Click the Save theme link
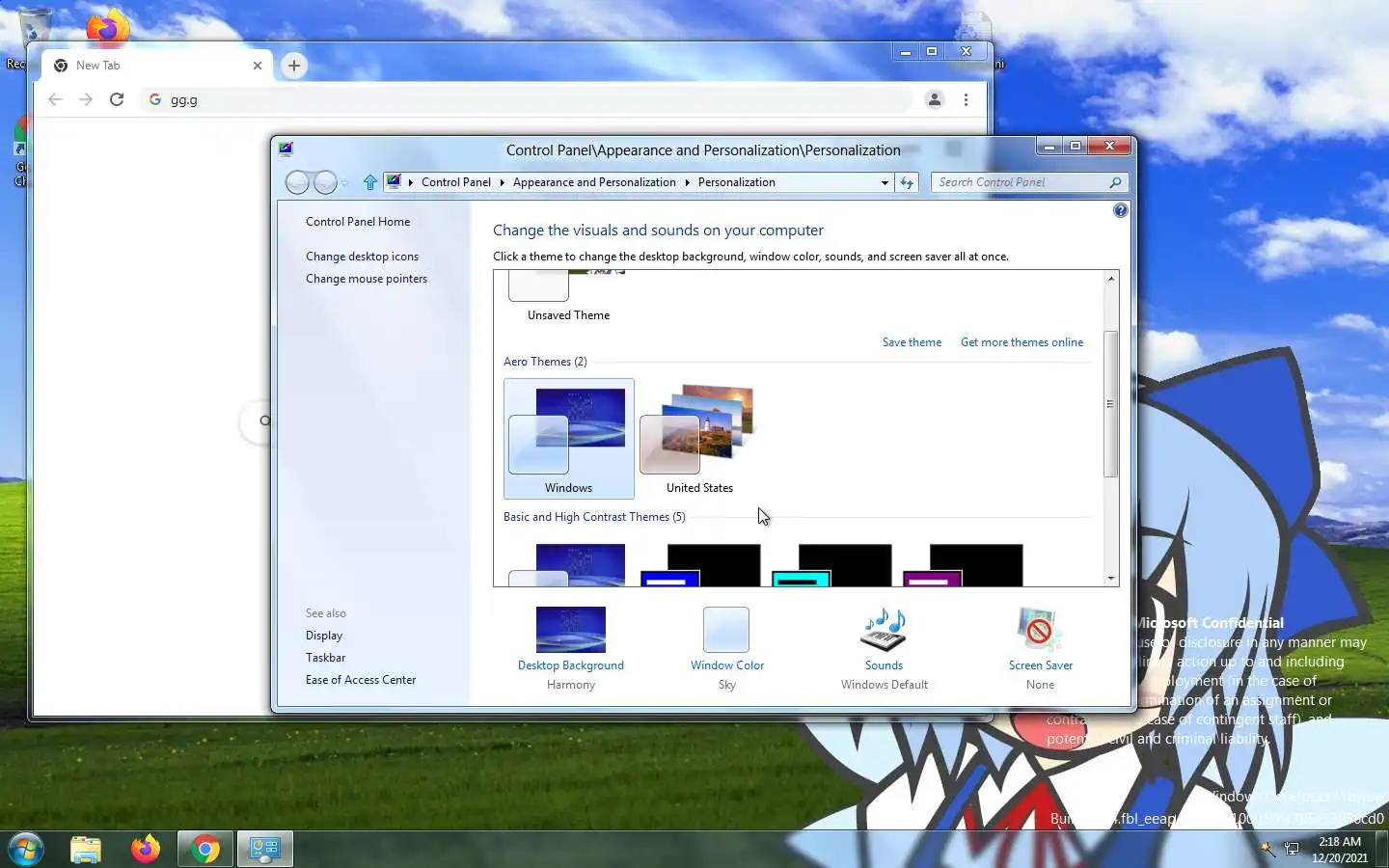The image size is (1389, 868). pos(912,342)
